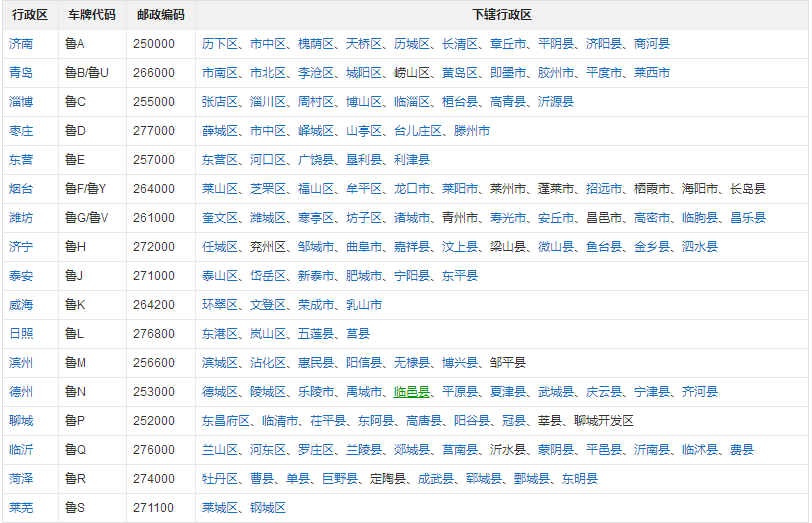Open 泰山区 district link
The height and width of the screenshot is (523, 812).
[x=220, y=276]
